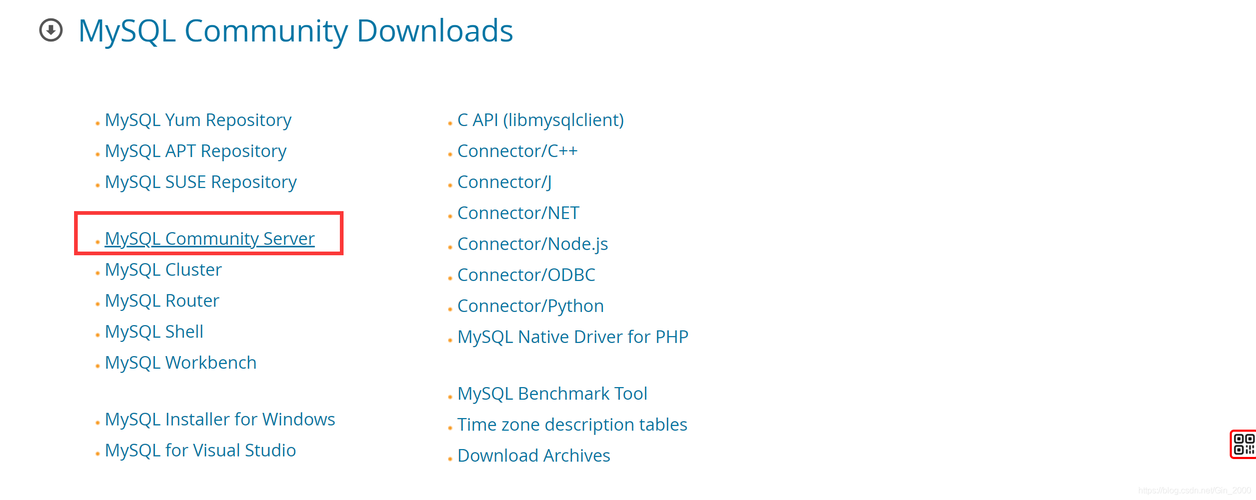Click MySQL for Visual Studio
Image resolution: width=1256 pixels, height=500 pixels.
click(x=200, y=451)
